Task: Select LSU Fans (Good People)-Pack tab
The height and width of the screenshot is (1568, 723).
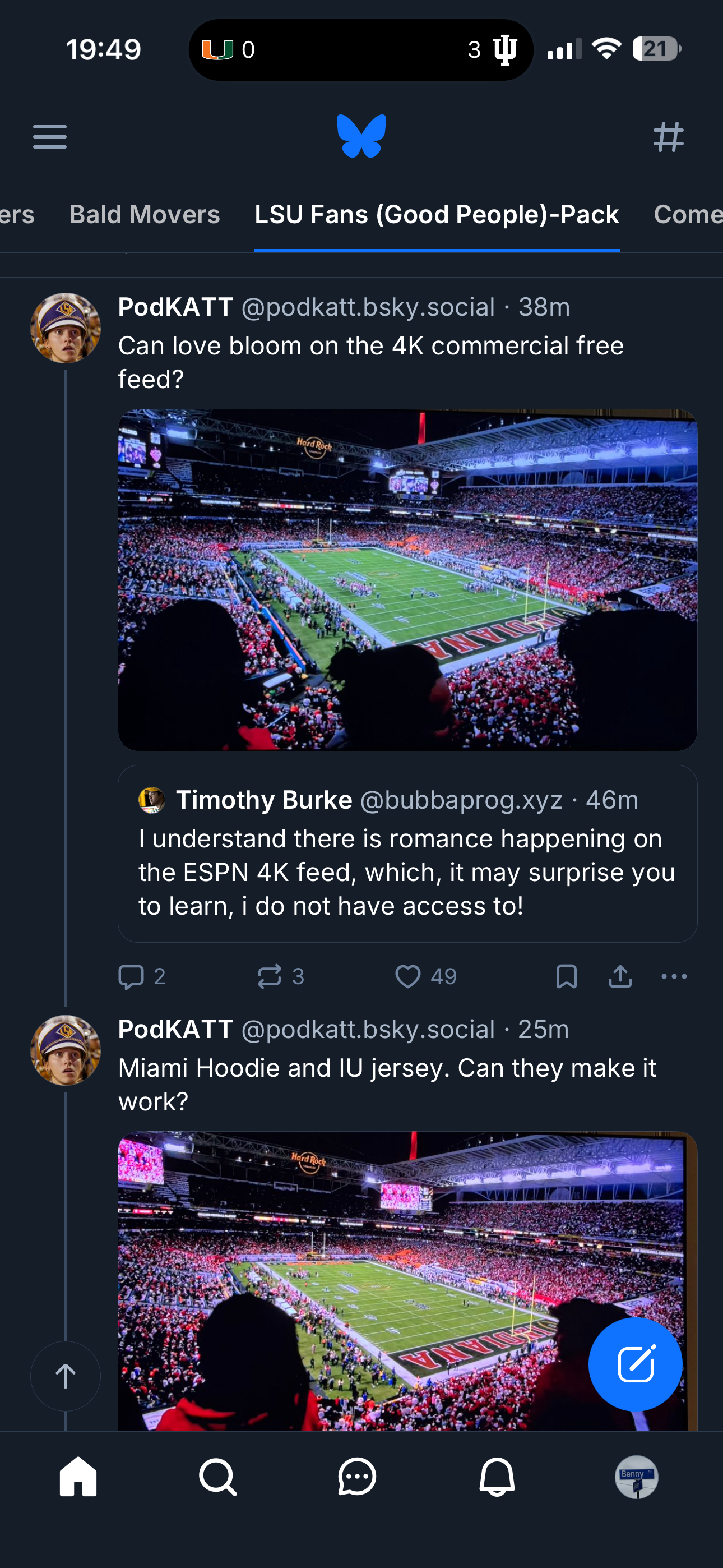Action: (437, 214)
